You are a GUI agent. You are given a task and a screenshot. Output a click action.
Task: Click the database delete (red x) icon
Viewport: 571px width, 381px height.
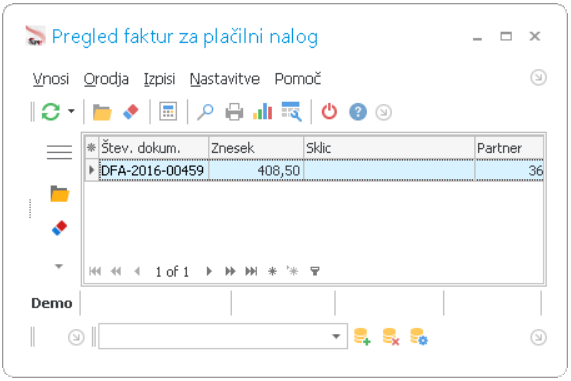pos(391,337)
